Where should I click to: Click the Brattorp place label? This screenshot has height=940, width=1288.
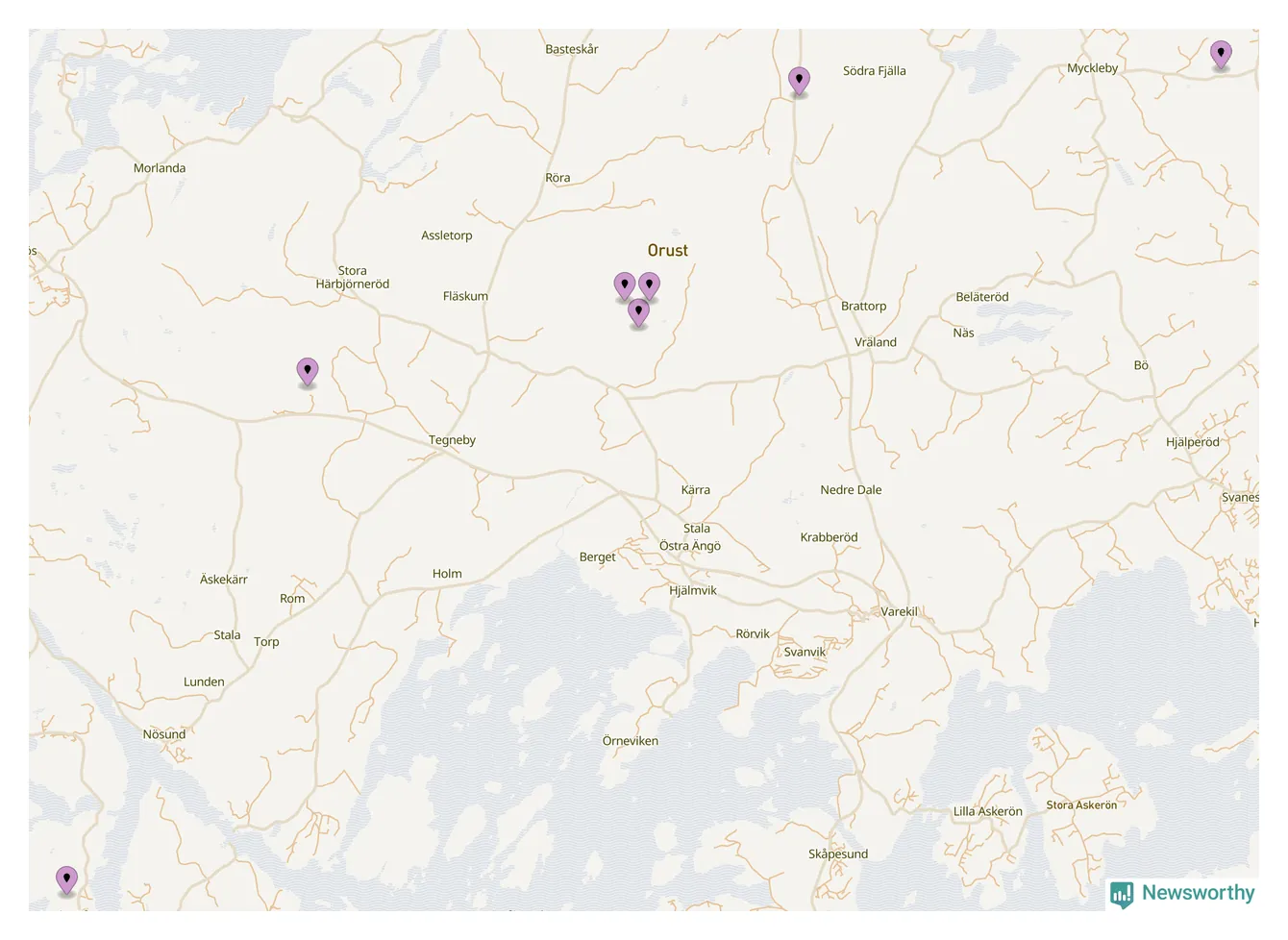point(864,307)
